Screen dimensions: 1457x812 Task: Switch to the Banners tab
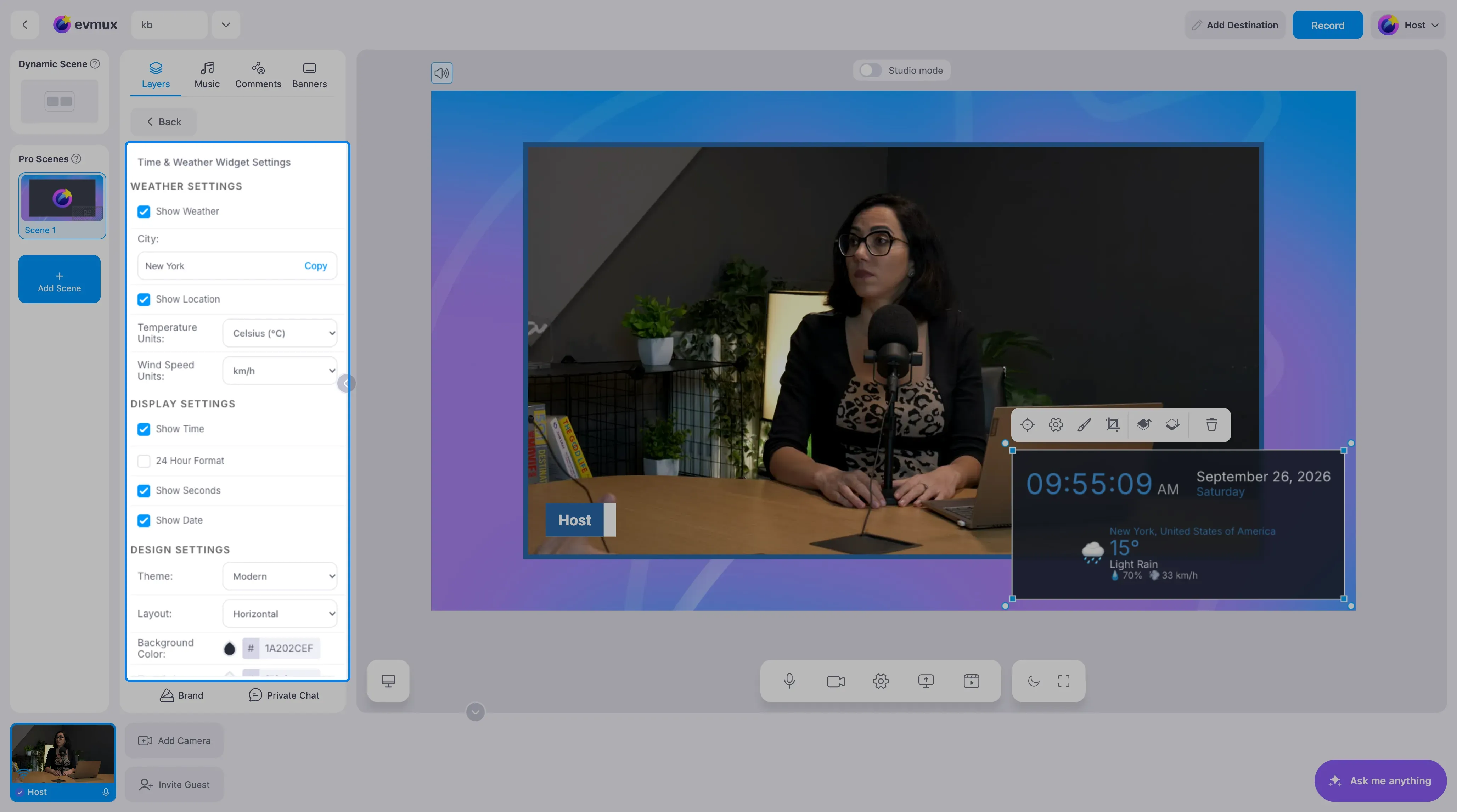[309, 75]
